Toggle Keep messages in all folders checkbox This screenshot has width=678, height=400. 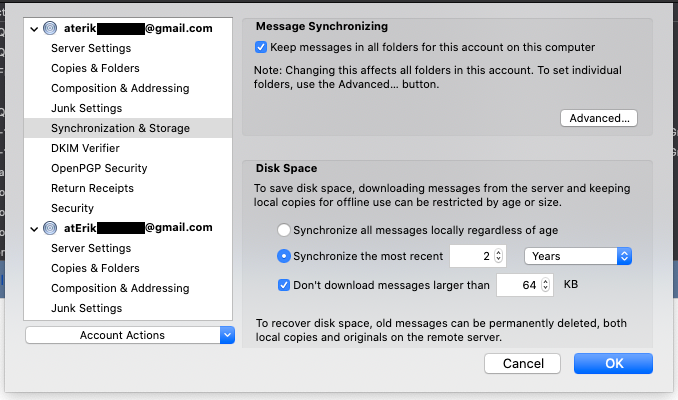261,47
